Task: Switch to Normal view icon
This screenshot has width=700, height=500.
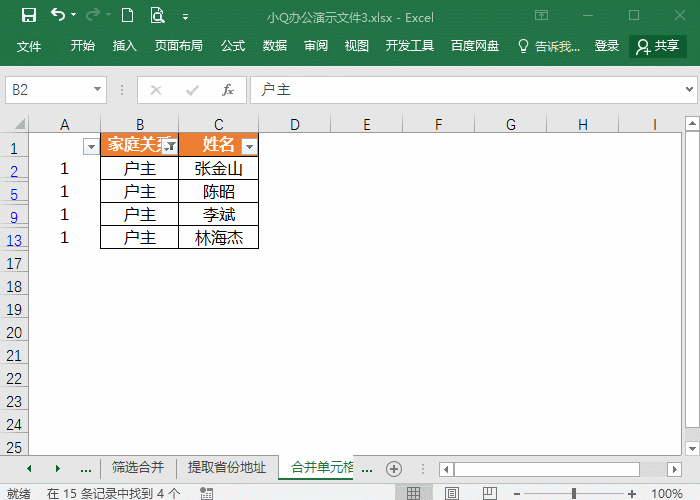Action: (x=413, y=493)
